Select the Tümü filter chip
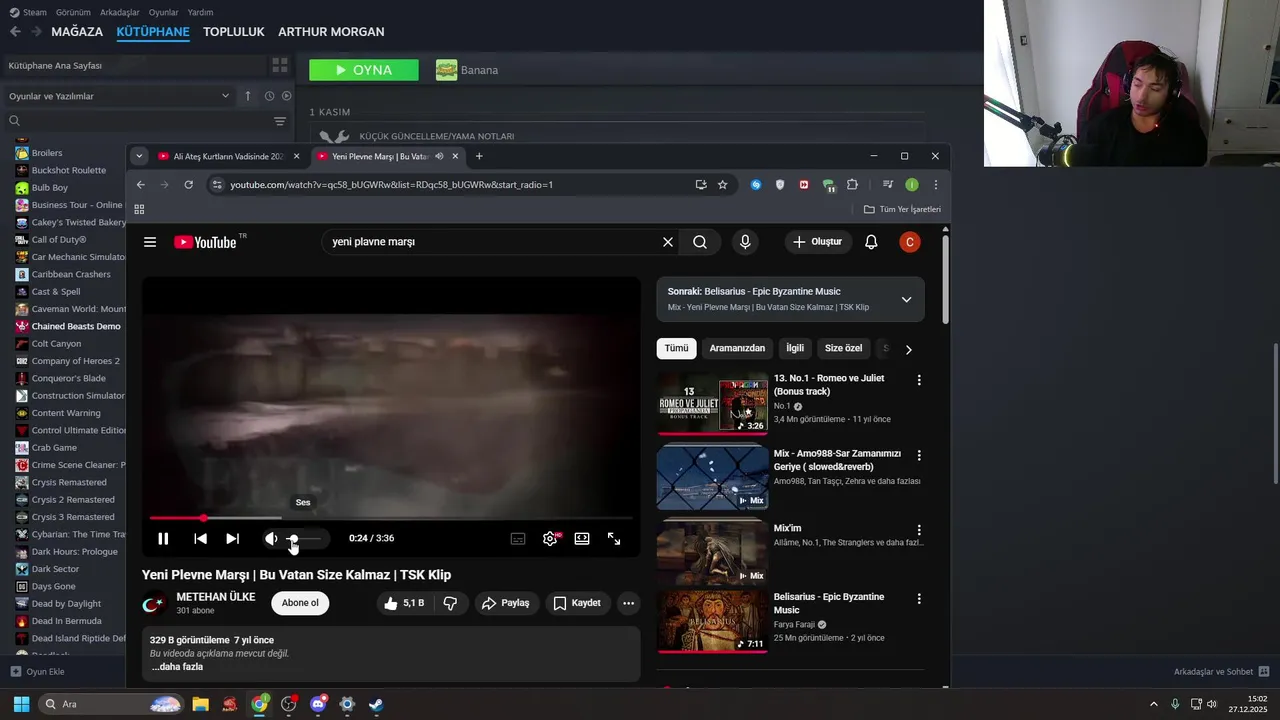 pos(677,348)
